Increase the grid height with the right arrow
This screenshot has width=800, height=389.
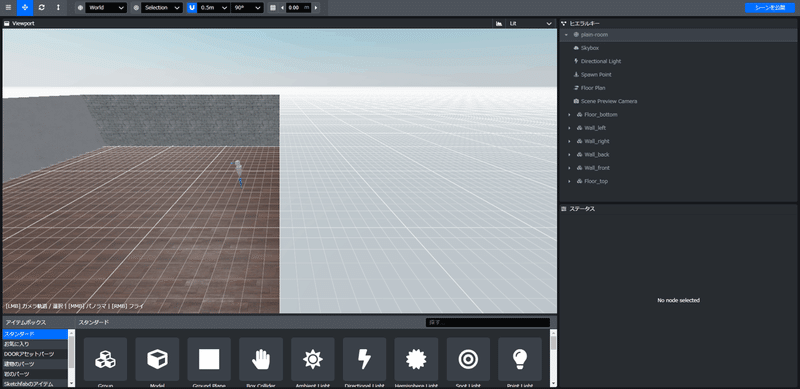(x=316, y=8)
